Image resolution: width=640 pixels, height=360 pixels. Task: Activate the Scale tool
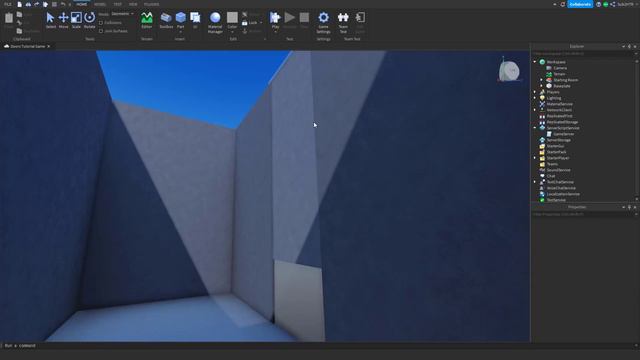pos(76,20)
